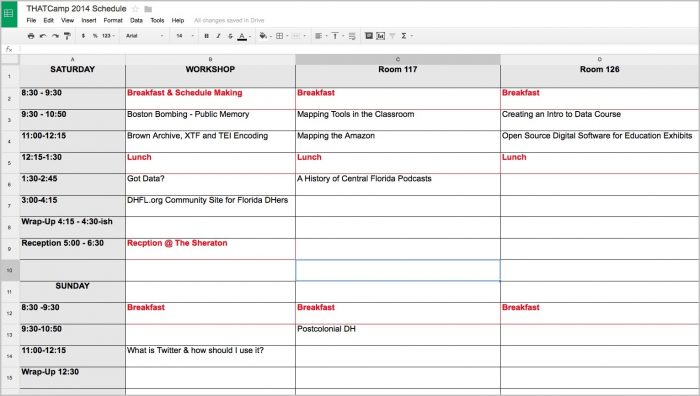Viewport: 700px width, 396px height.
Task: Open the fill color bucket
Action: pos(265,36)
